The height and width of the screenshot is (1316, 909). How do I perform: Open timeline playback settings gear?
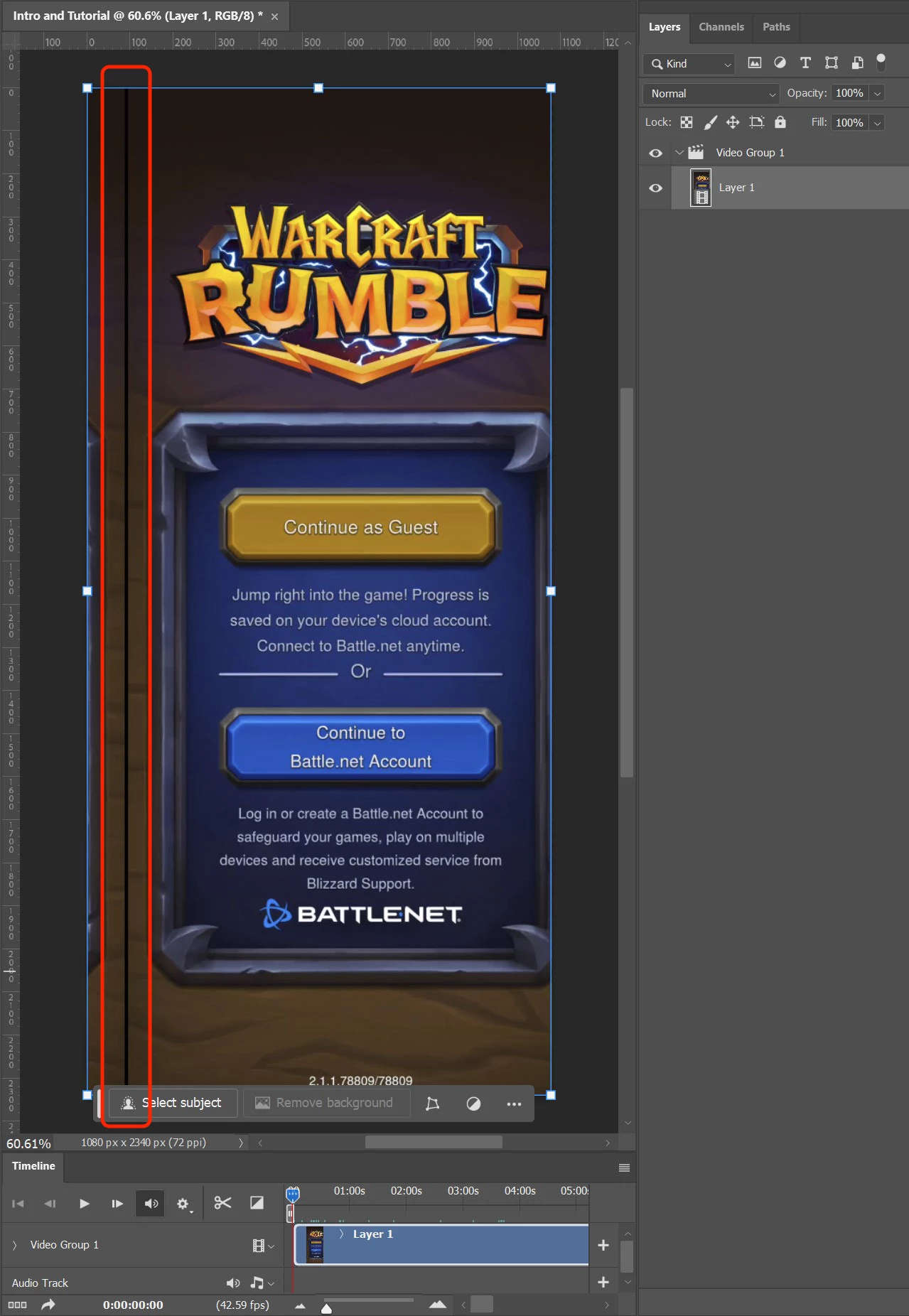(183, 1204)
